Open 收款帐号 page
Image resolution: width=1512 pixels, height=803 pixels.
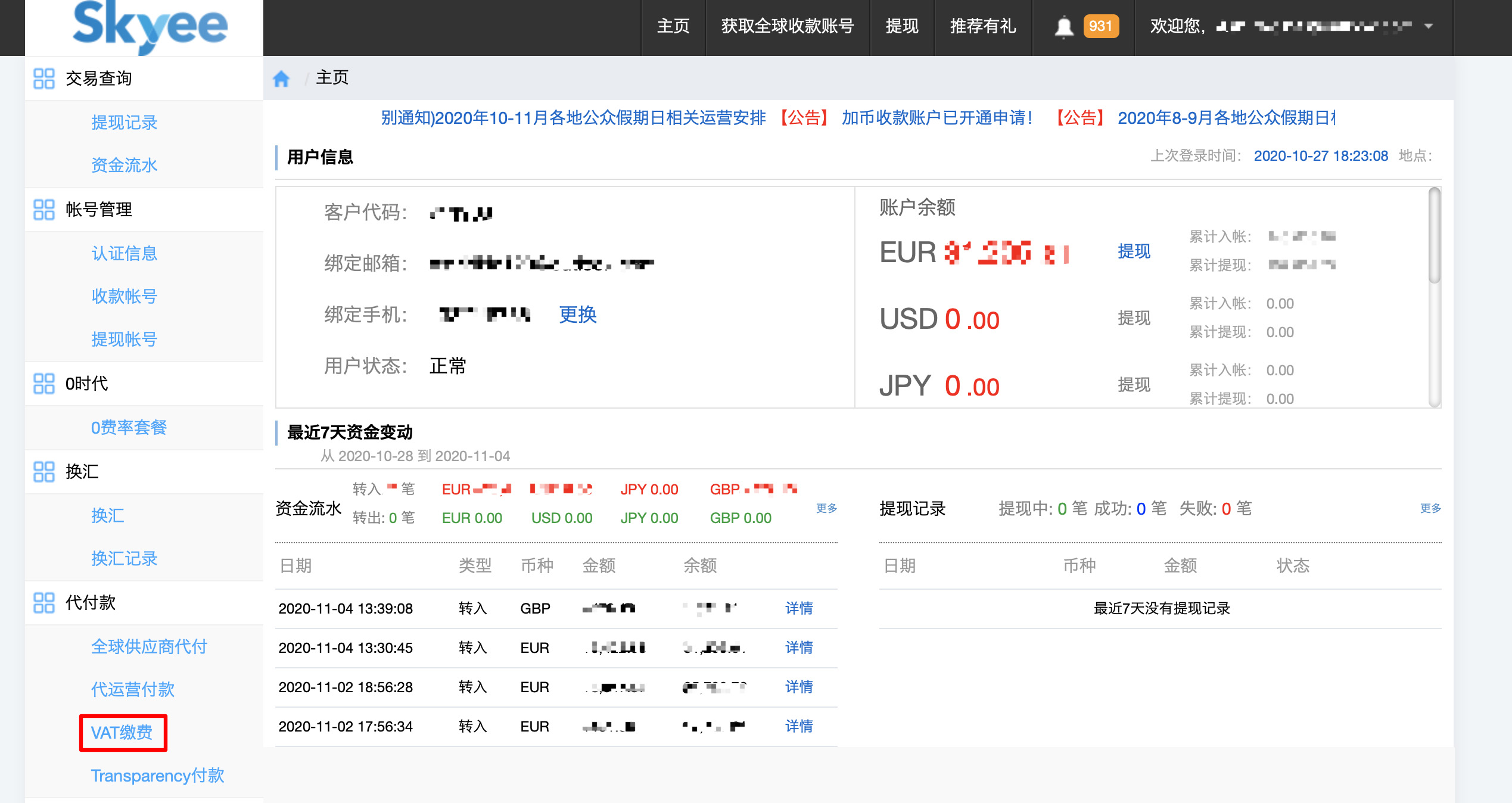coord(124,297)
